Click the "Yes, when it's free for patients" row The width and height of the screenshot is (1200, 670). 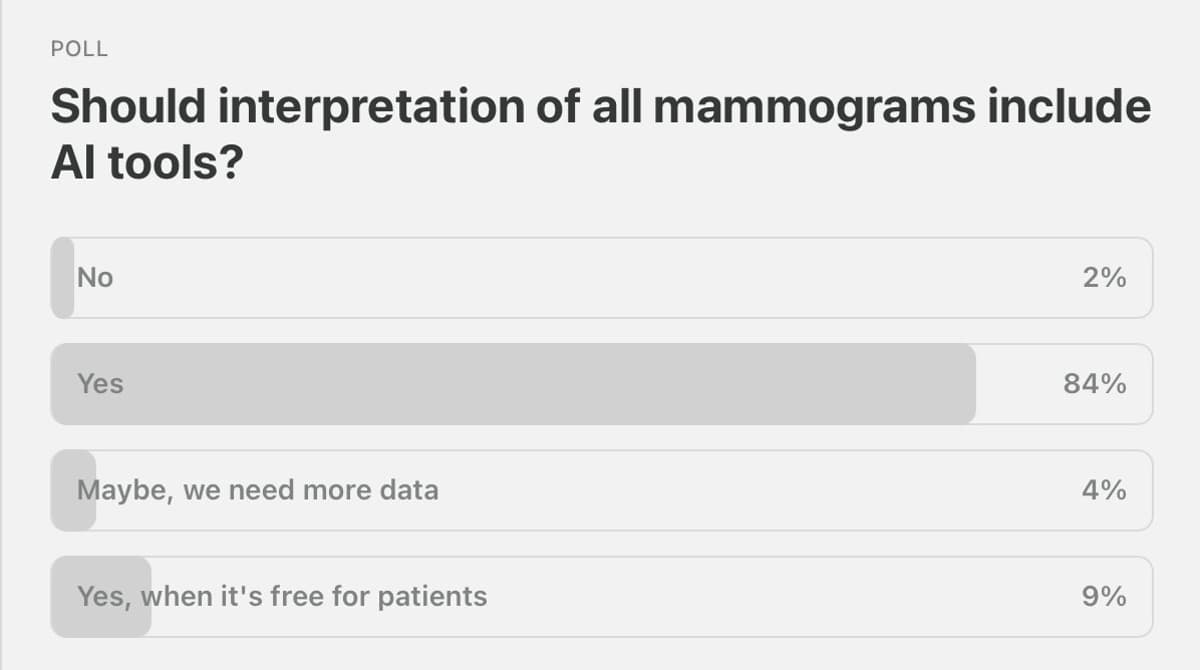tap(600, 595)
